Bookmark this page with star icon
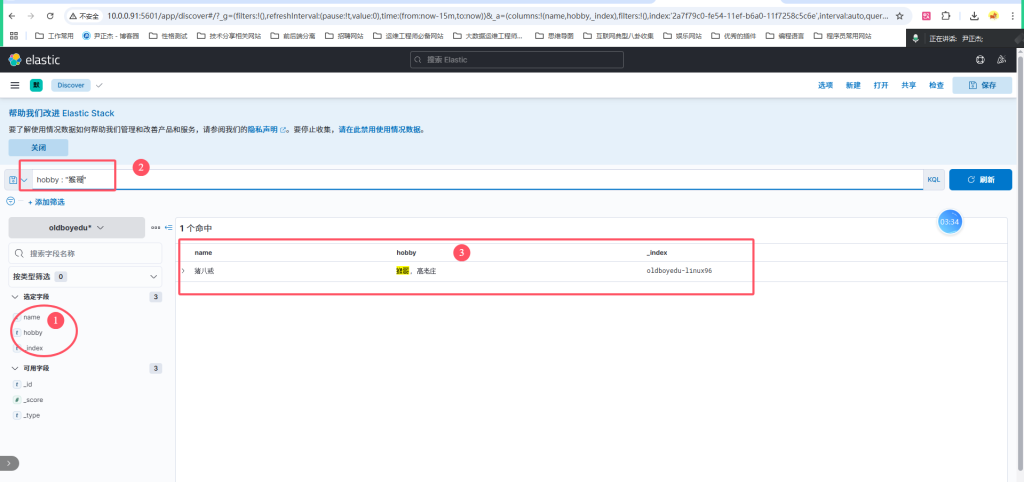 [x=900, y=16]
